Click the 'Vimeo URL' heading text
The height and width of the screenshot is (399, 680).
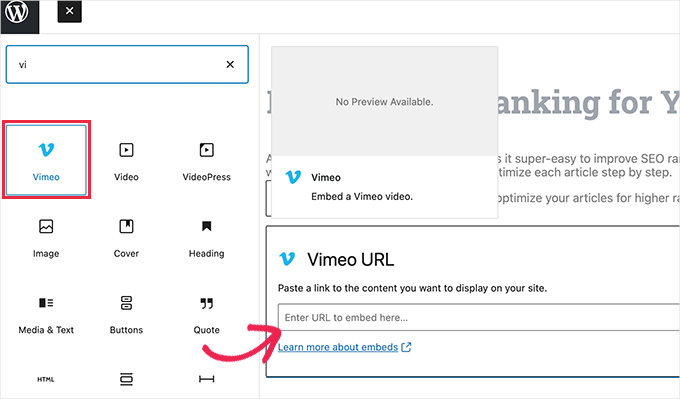(351, 260)
